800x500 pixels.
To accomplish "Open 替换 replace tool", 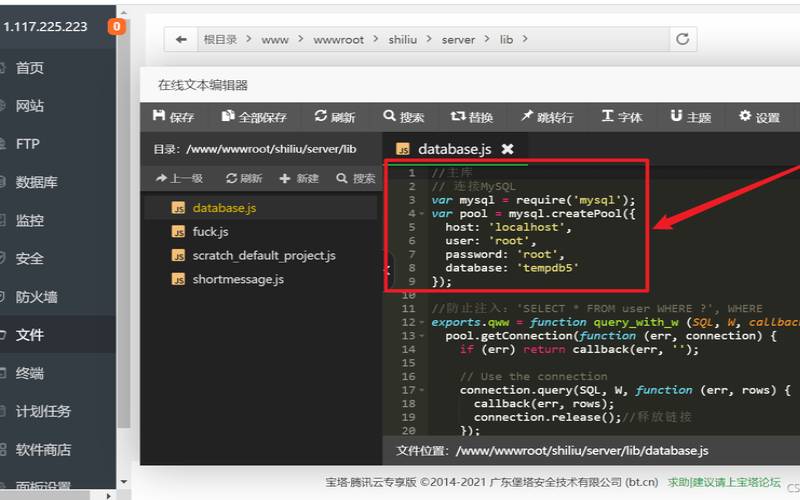I will pyautogui.click(x=472, y=117).
